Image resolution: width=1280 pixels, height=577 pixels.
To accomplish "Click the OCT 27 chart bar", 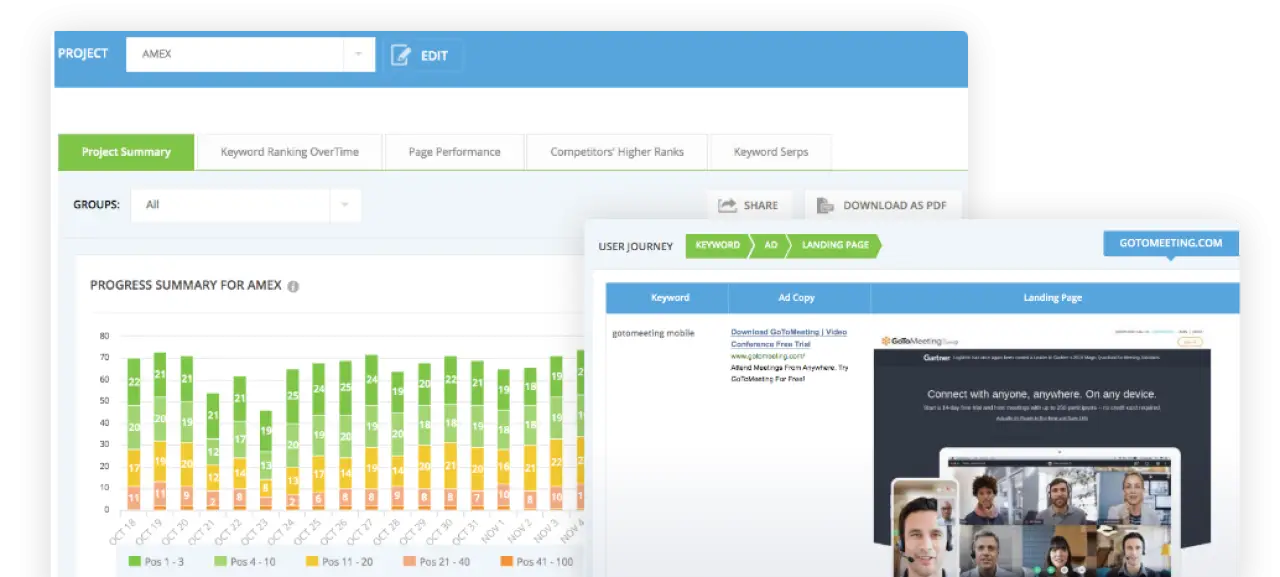I will click(x=371, y=432).
